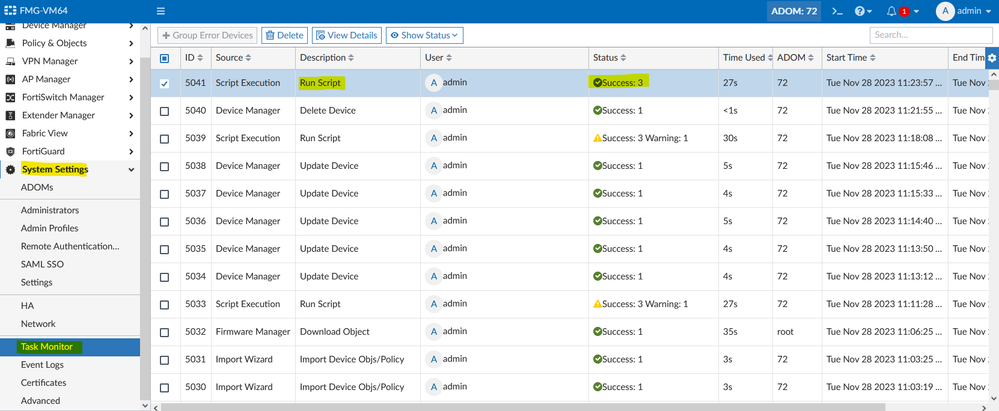Screen dimensions: 999x411
Task: Click the Delete button
Action: [x=284, y=35]
